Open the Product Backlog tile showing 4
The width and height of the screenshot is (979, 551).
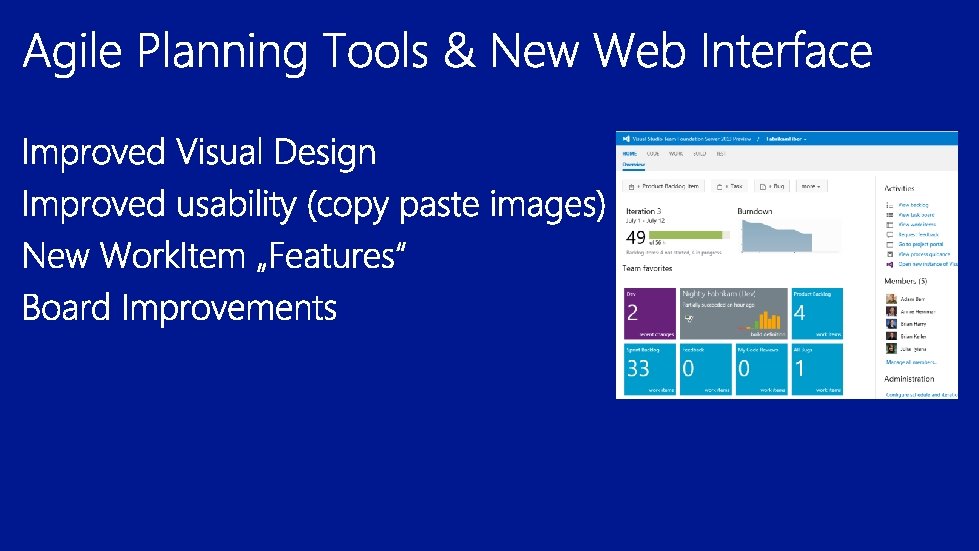pos(817,313)
